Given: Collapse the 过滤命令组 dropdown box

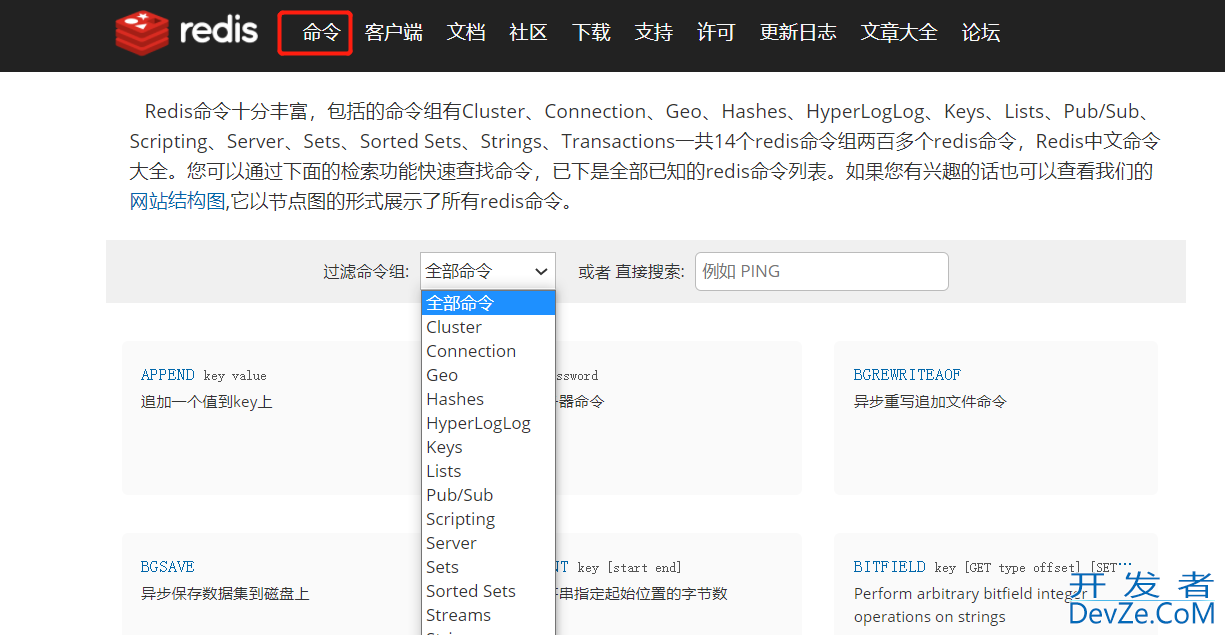Looking at the screenshot, I should click(488, 271).
